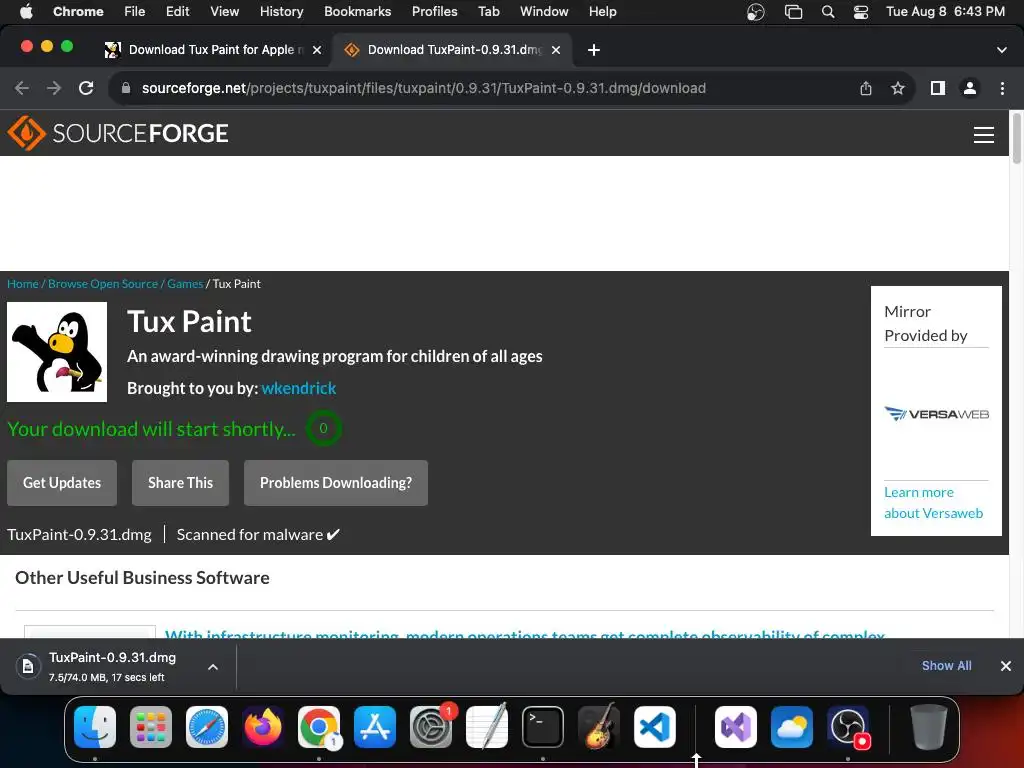
Task: Open the Window menu
Action: tap(544, 11)
